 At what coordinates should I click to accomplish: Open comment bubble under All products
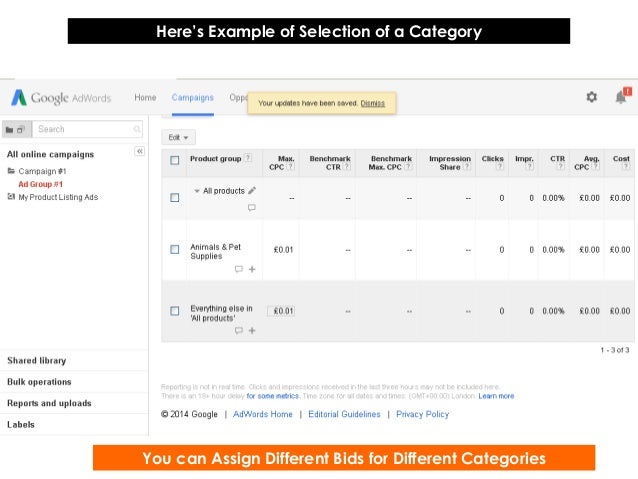[252, 208]
